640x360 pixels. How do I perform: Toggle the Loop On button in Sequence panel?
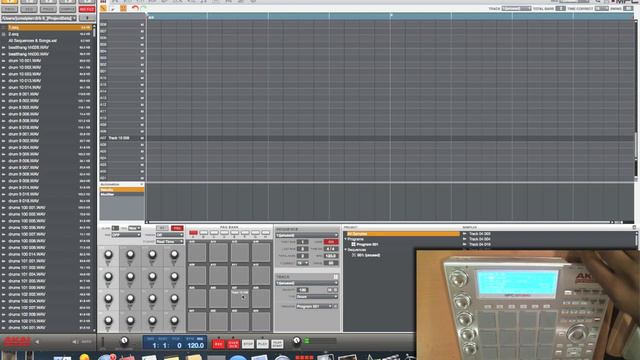click(x=330, y=242)
